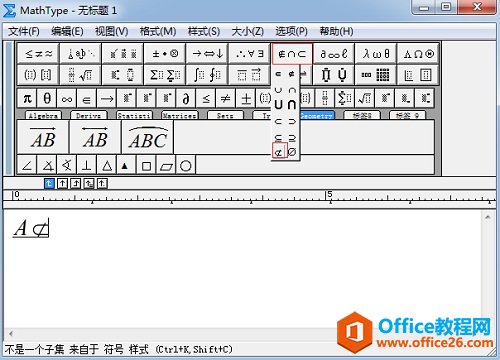The width and height of the screenshot is (500, 360).
Task: Insert the superset-or-equal symbol from popup
Action: (x=292, y=137)
